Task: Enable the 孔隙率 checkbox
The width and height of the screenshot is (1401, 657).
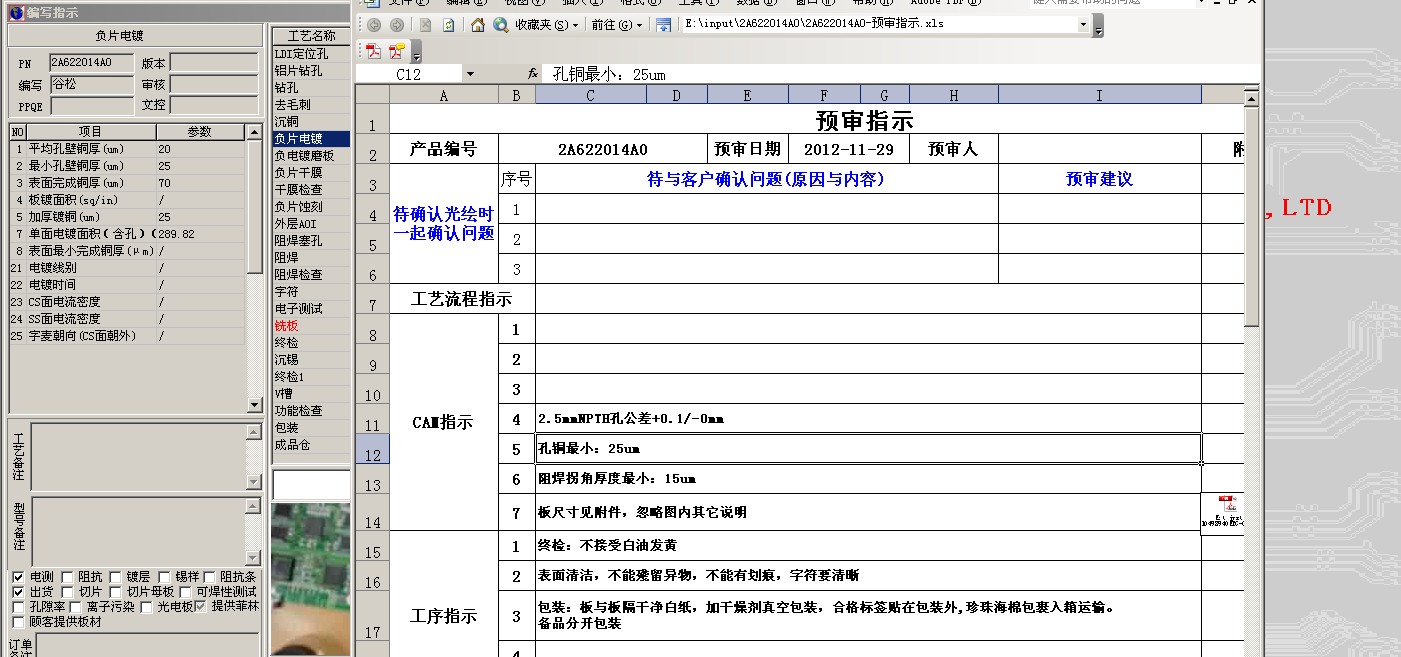Action: (x=18, y=606)
